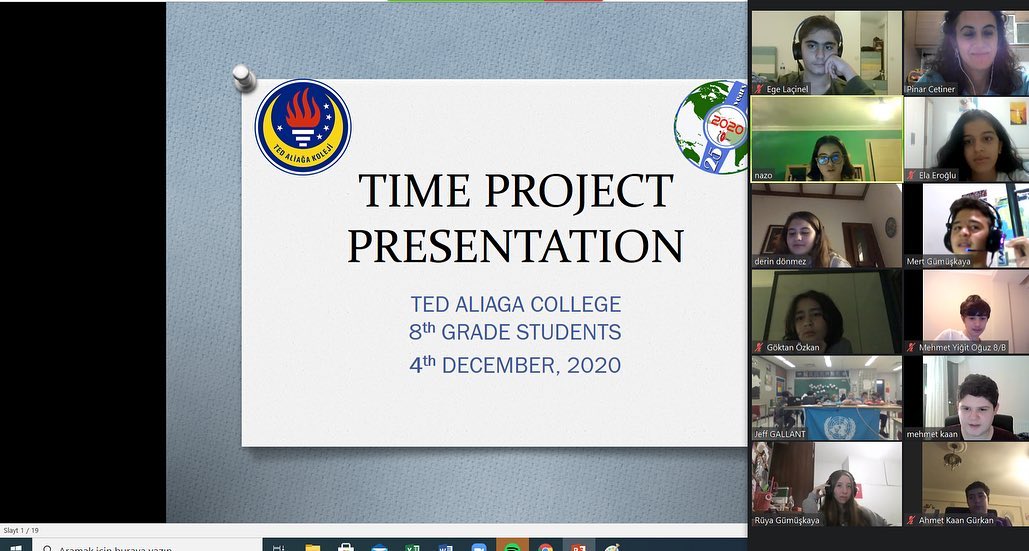The height and width of the screenshot is (551, 1029).
Task: Click the 'Pinar Cetiner' name label
Action: tap(932, 89)
